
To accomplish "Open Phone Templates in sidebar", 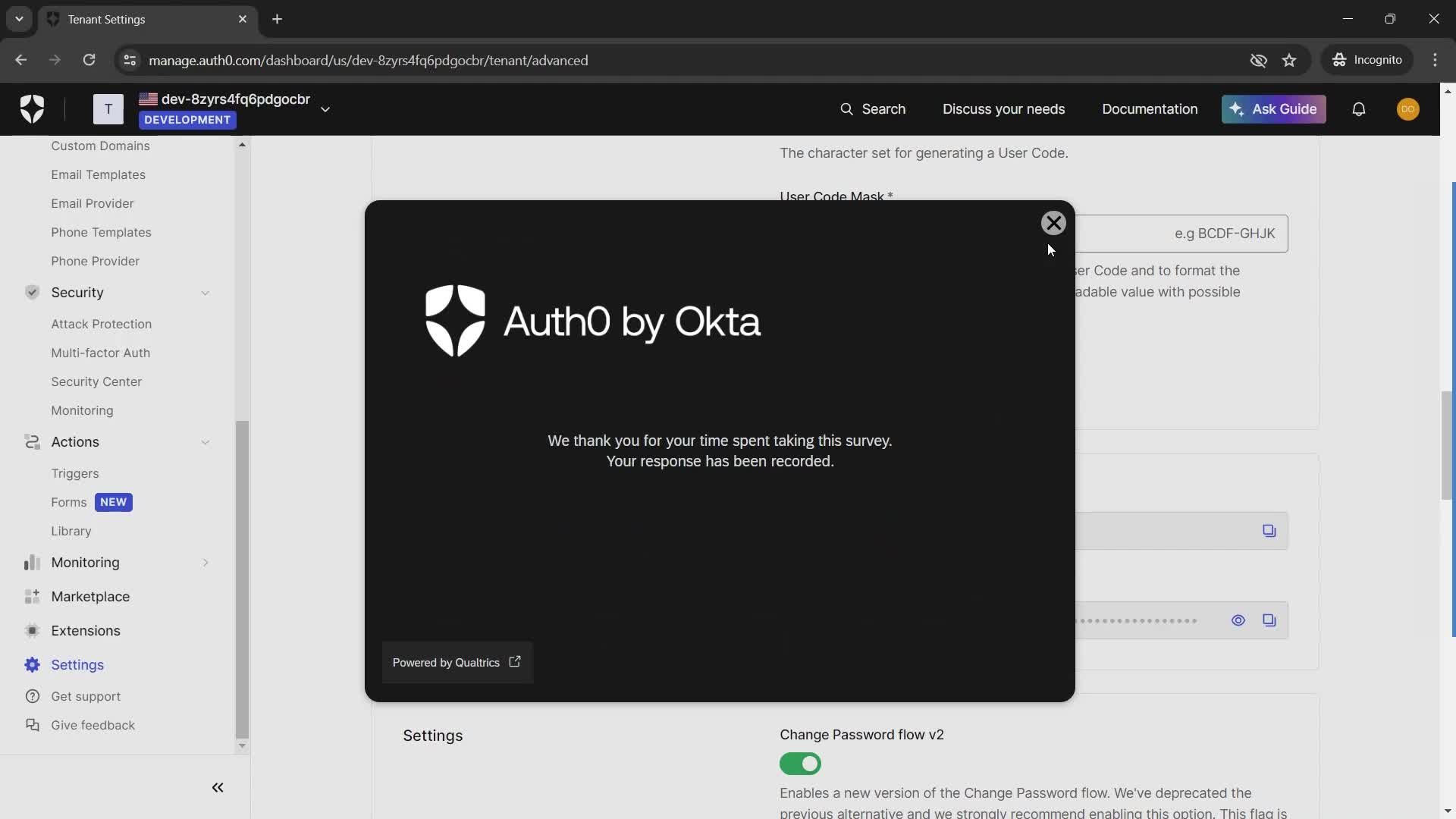I will tap(101, 232).
